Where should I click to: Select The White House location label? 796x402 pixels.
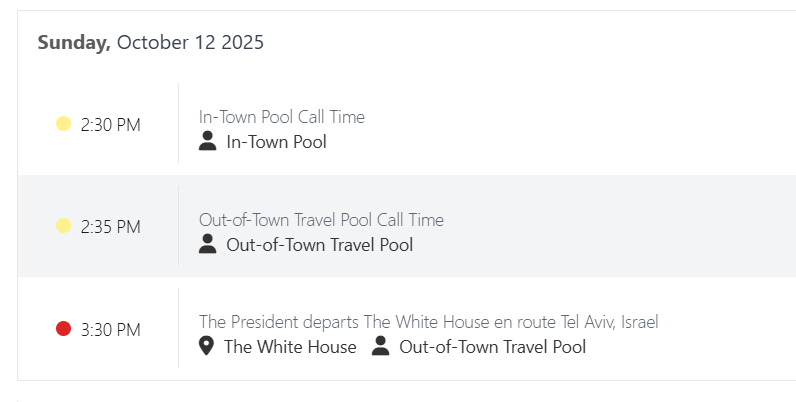[x=290, y=347]
